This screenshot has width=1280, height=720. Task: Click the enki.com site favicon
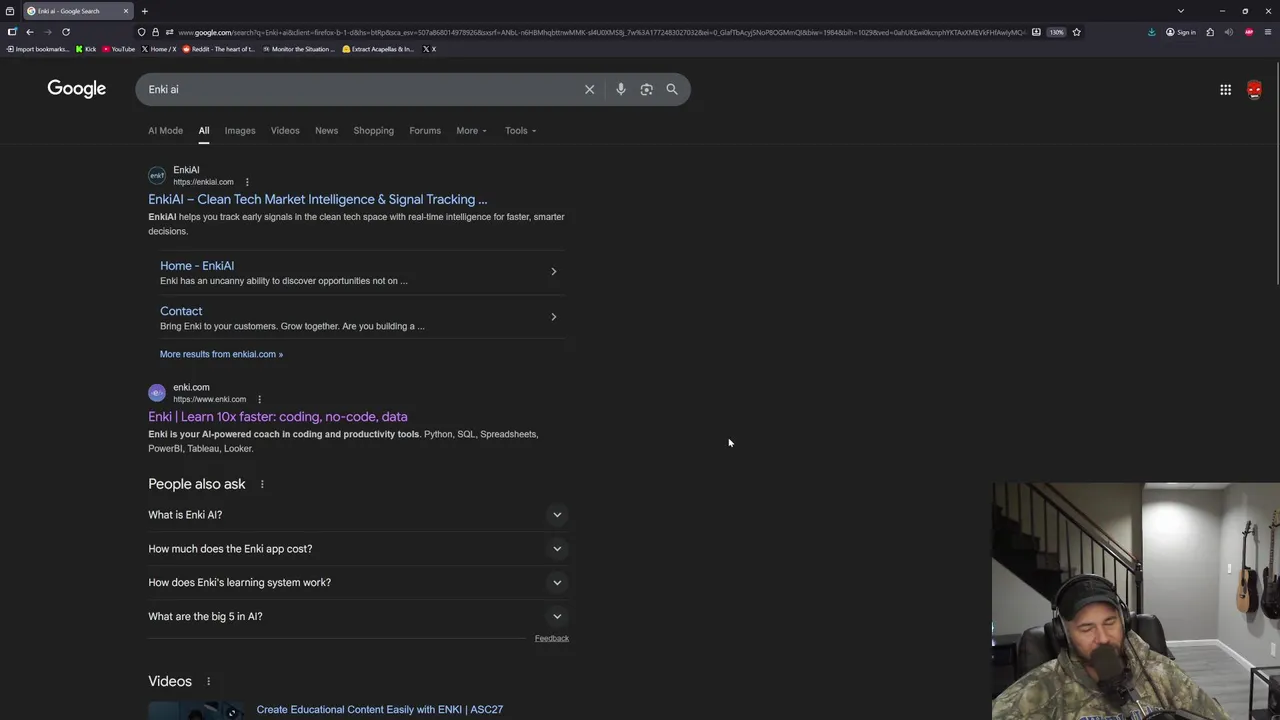pos(157,392)
